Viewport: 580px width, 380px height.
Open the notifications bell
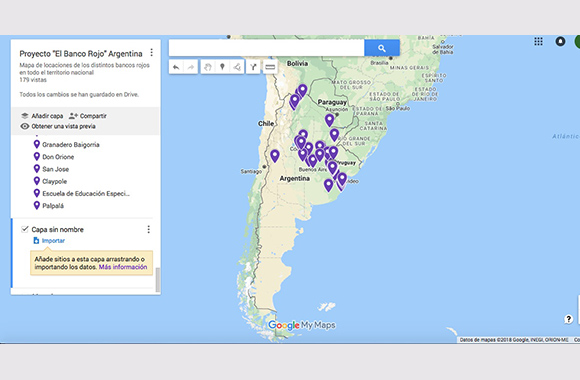(560, 41)
